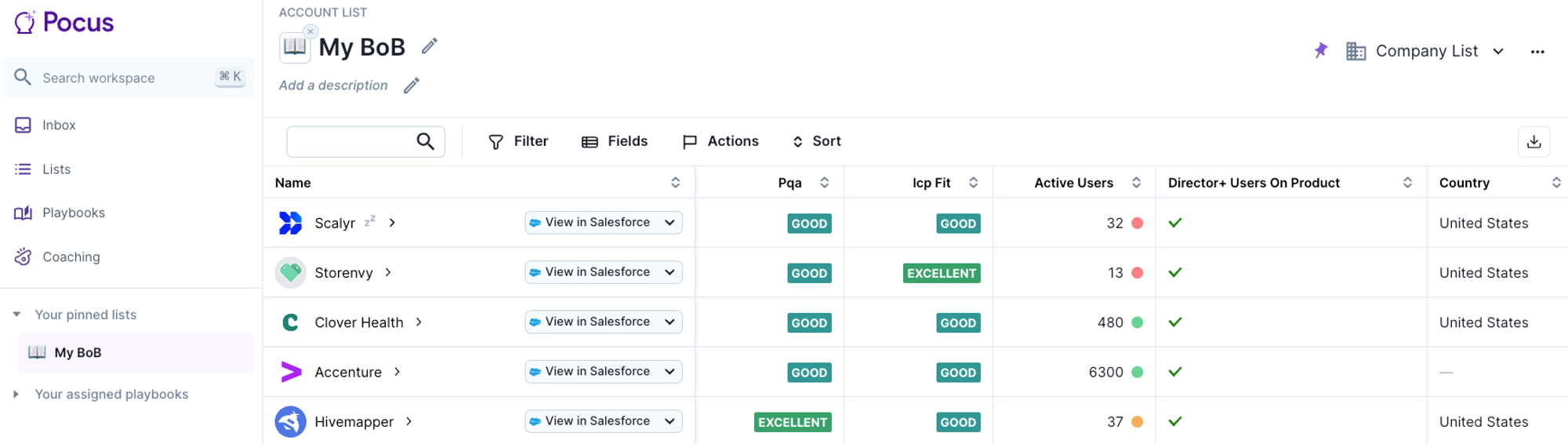Click the Storenvy company logo
1568x444 pixels.
coord(290,272)
